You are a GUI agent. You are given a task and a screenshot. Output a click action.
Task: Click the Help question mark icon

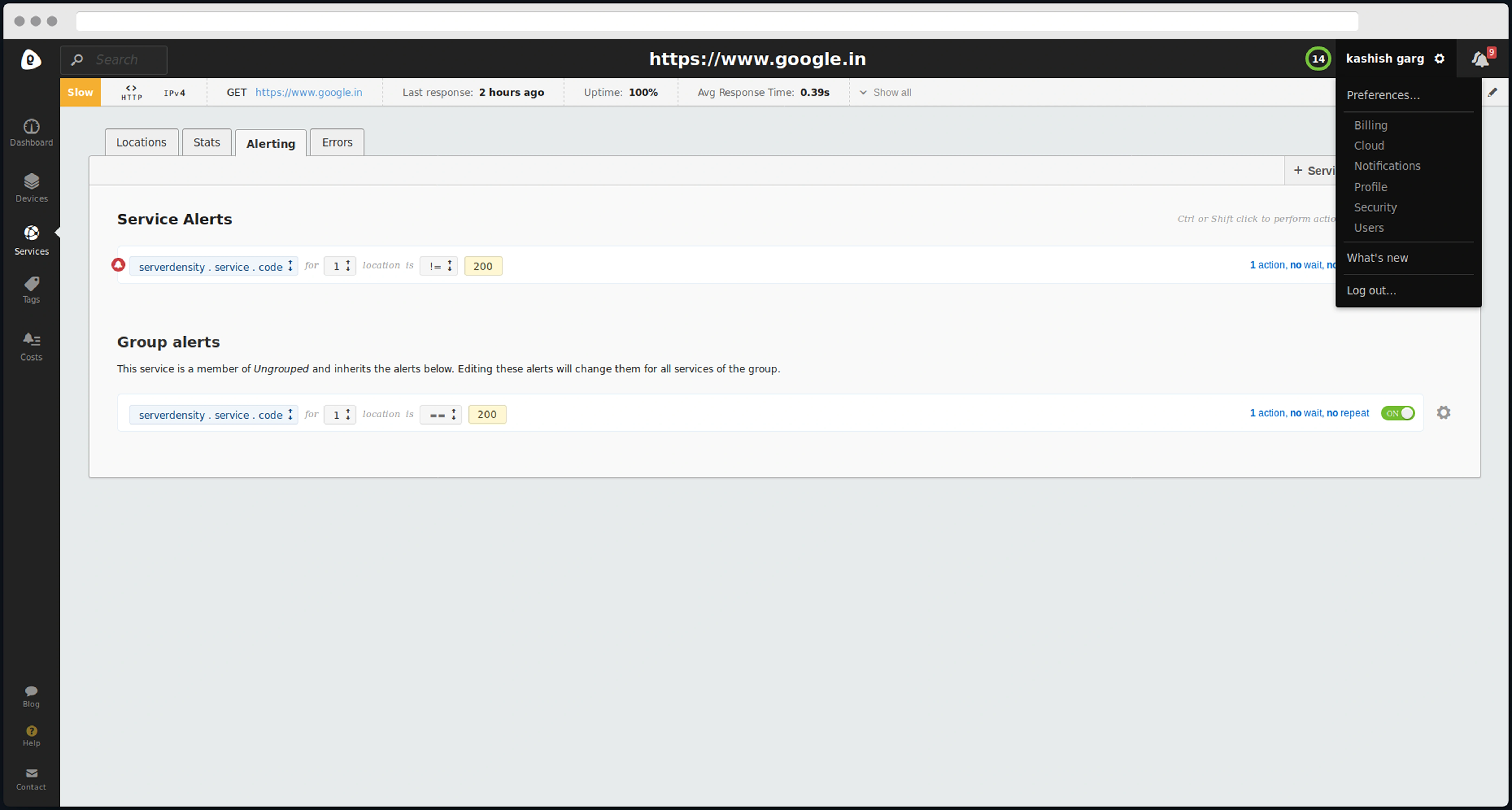tap(31, 731)
